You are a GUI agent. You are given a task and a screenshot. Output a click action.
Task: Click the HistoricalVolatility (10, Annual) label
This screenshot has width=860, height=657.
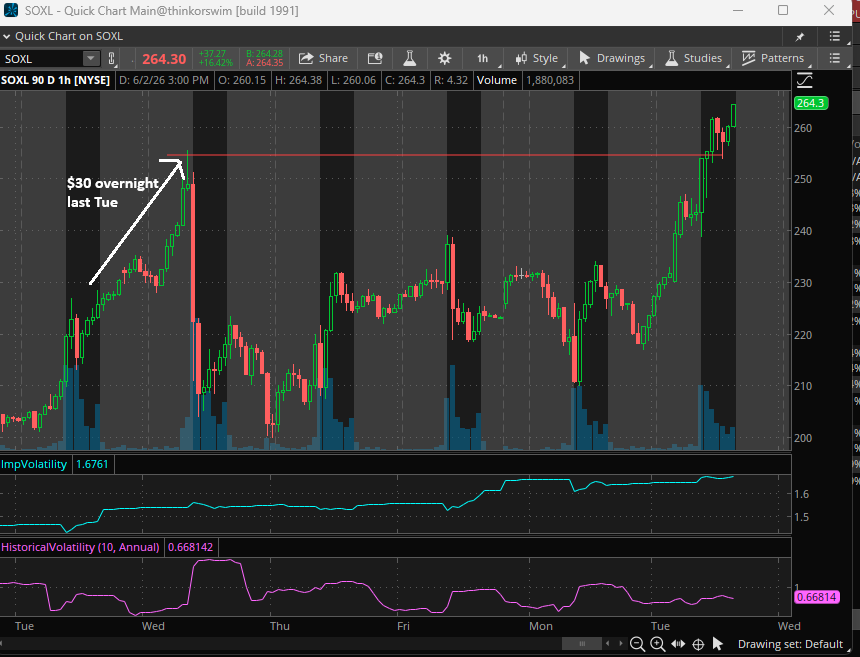click(x=80, y=547)
